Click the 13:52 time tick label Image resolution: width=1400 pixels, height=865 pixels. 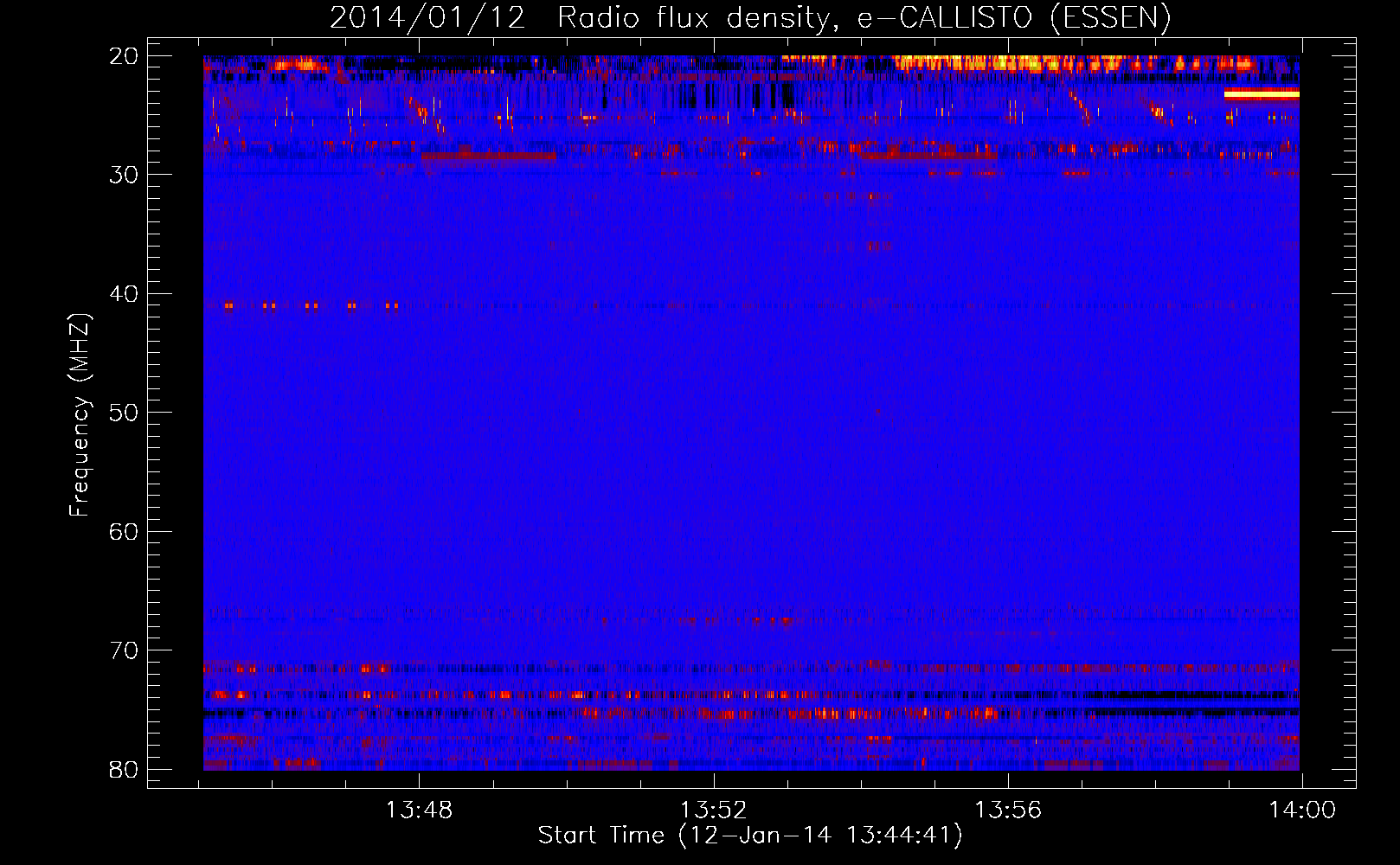click(714, 811)
